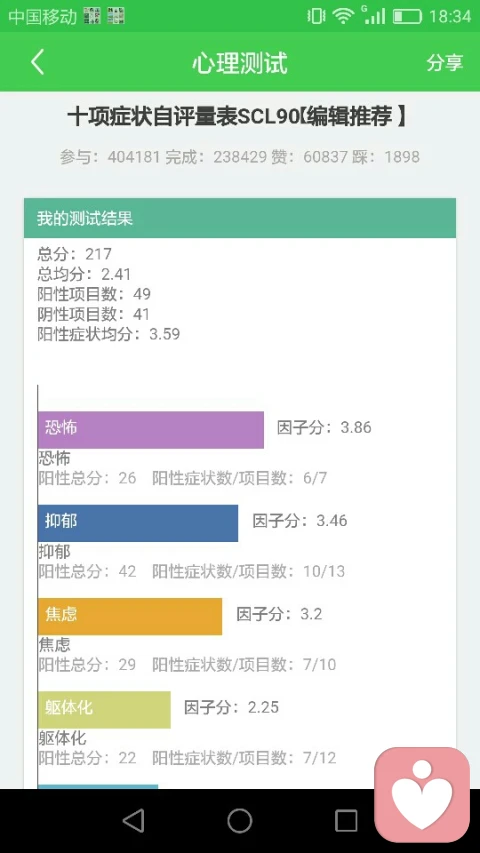Tap the WiFi status icon
480x853 pixels.
pyautogui.click(x=343, y=16)
